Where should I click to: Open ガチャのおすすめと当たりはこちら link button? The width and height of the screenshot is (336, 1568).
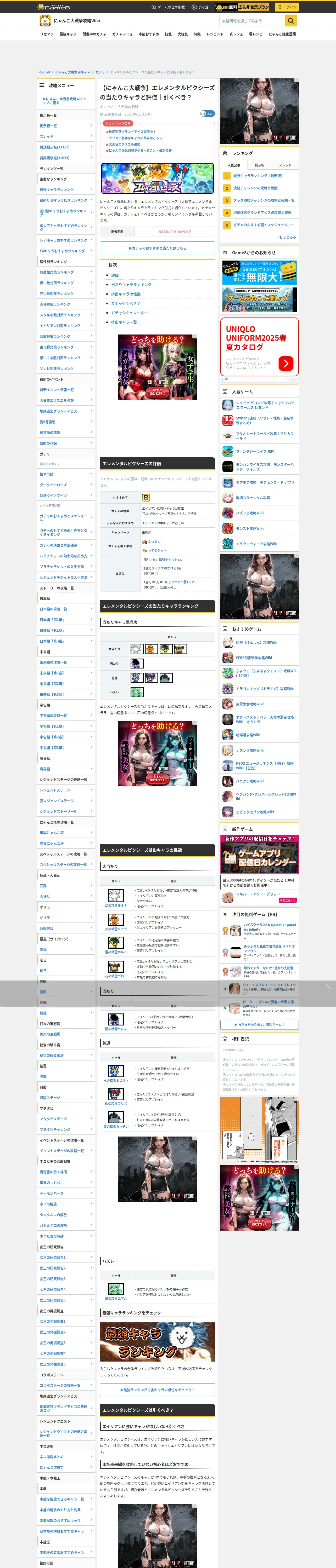coord(157,248)
